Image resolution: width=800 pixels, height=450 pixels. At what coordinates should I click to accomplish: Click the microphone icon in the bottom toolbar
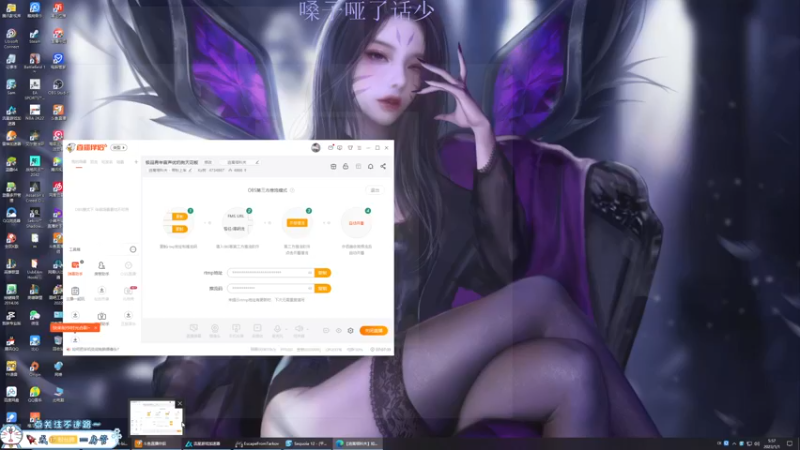point(277,330)
